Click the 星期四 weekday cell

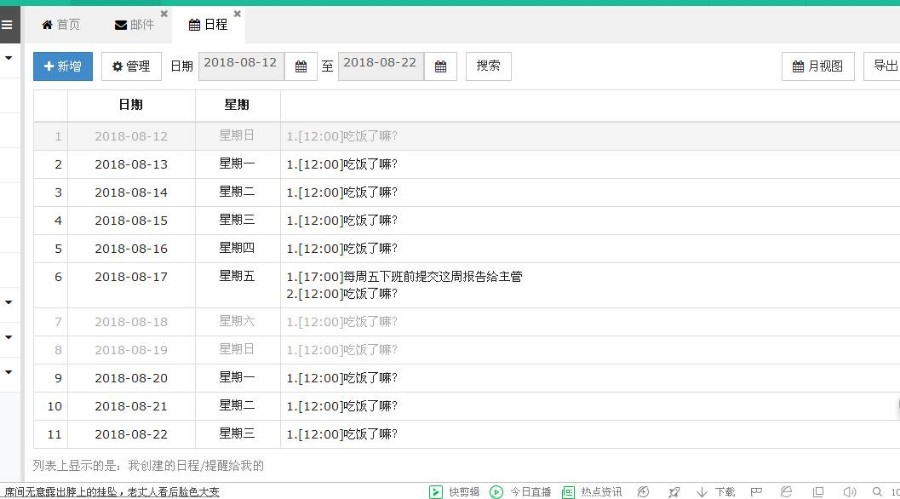click(x=237, y=249)
